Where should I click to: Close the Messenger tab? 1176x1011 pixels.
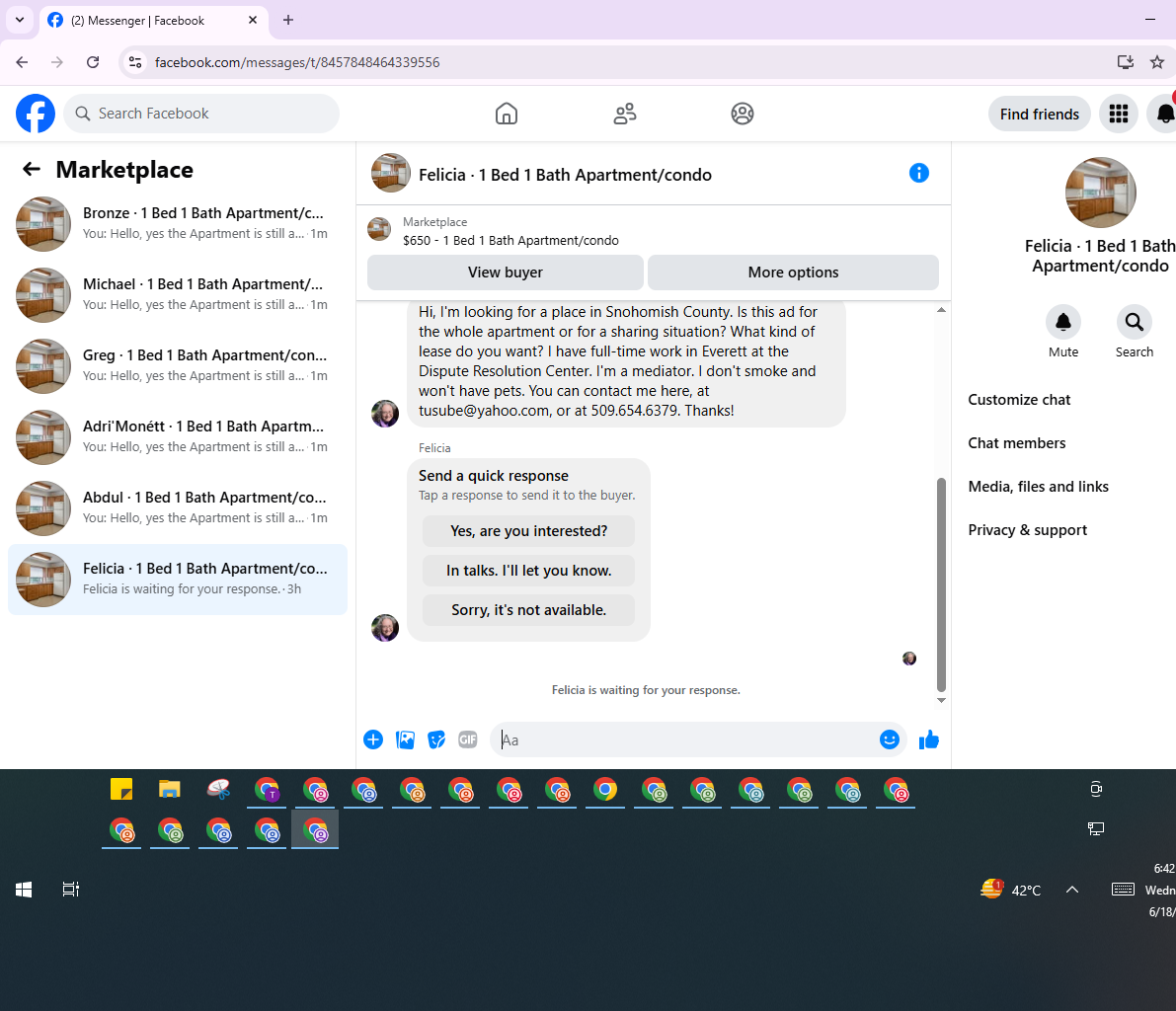tap(253, 21)
